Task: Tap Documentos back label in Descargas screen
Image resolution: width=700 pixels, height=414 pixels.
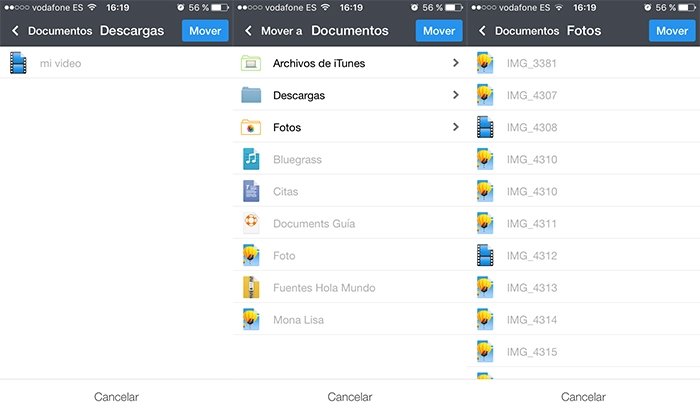Action: (60, 31)
